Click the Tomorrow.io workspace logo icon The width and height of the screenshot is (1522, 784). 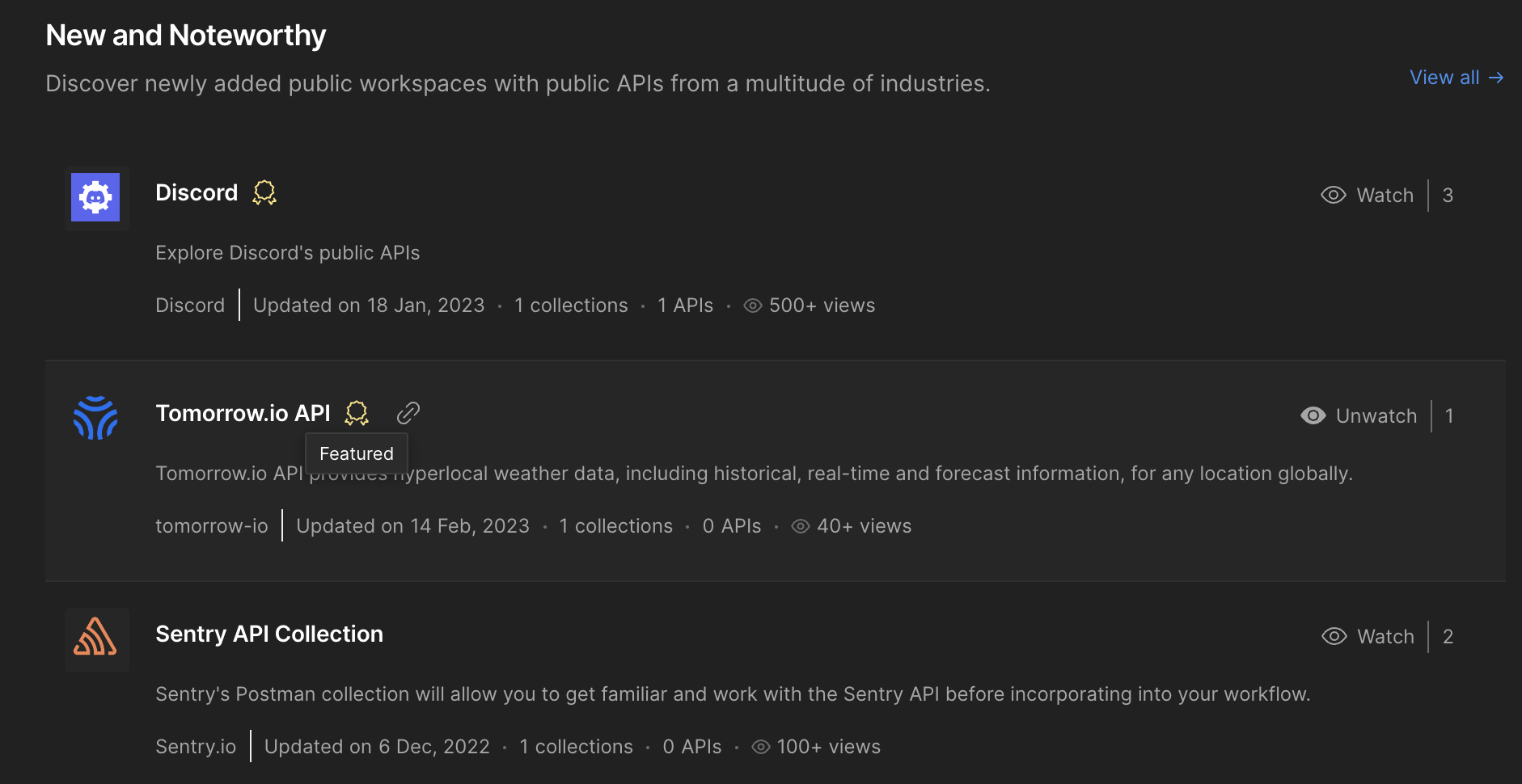coord(95,417)
